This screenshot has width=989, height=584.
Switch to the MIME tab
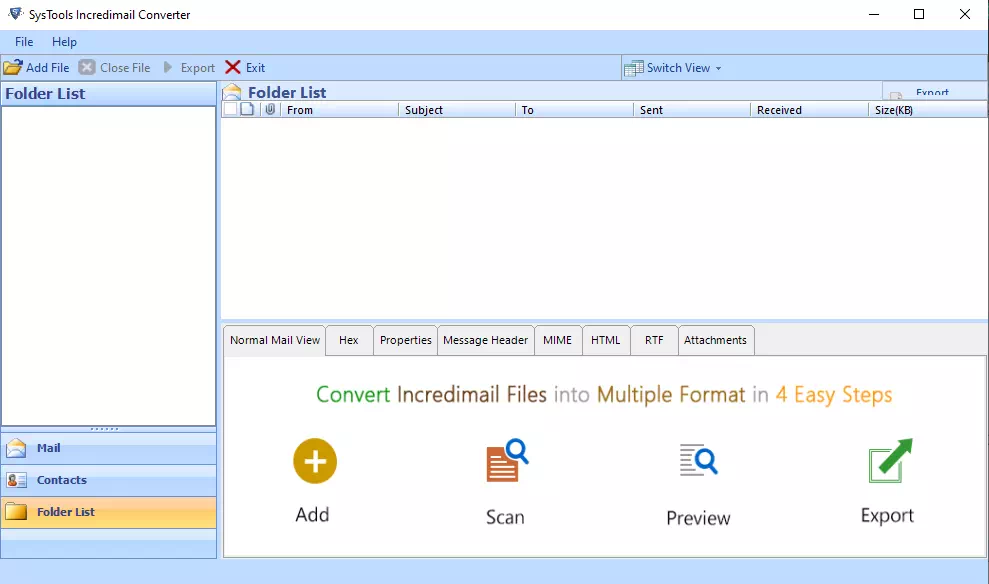[558, 340]
